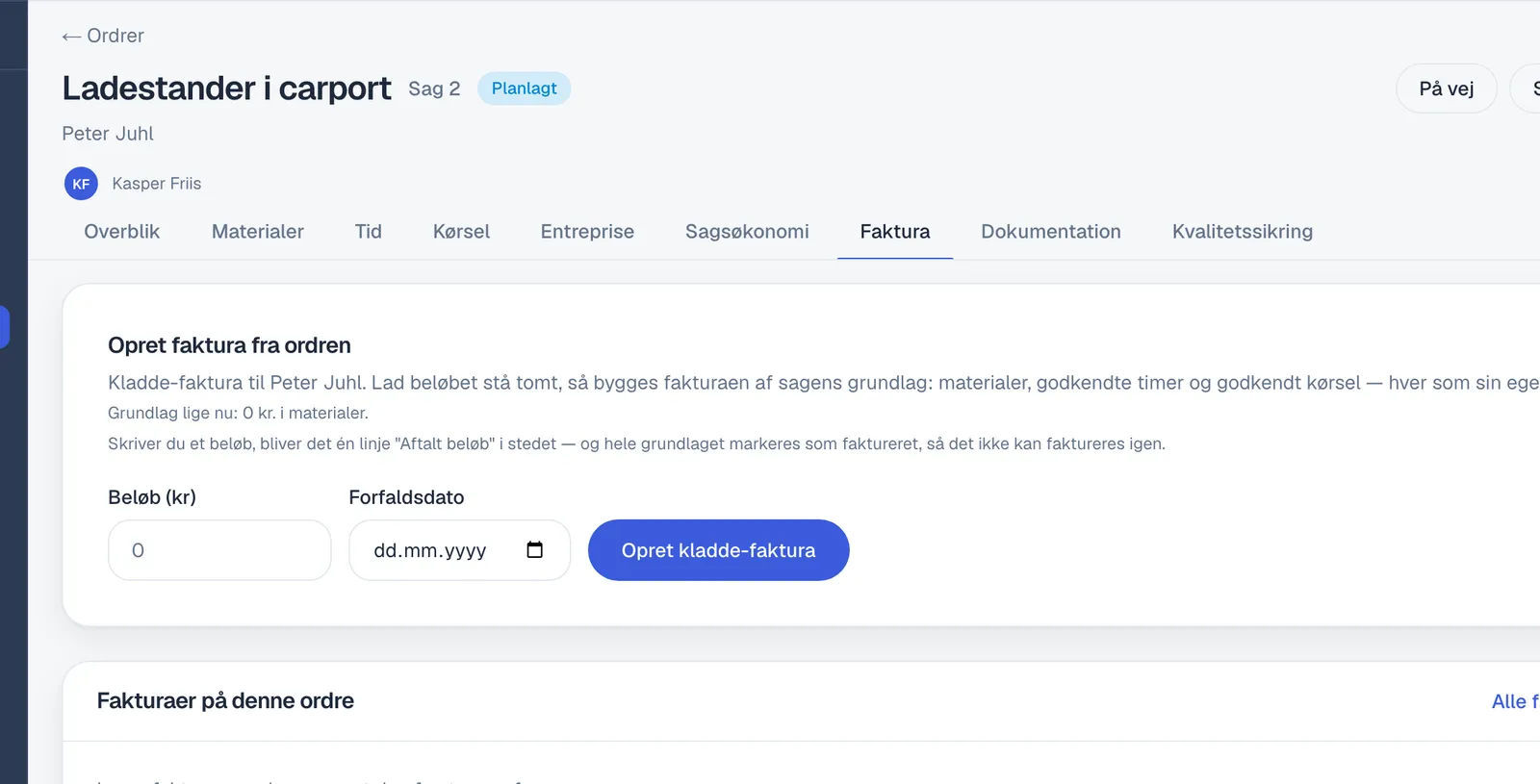
Task: Select the Faktura tab
Action: [x=895, y=232]
